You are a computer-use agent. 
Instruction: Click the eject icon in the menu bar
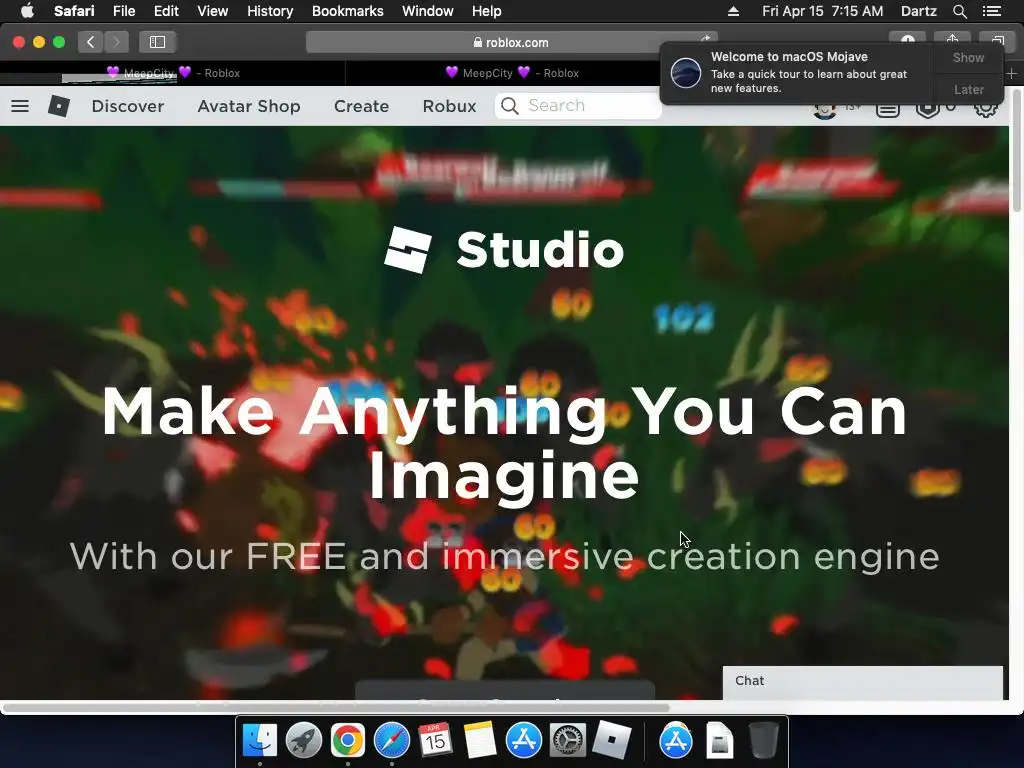pos(733,11)
